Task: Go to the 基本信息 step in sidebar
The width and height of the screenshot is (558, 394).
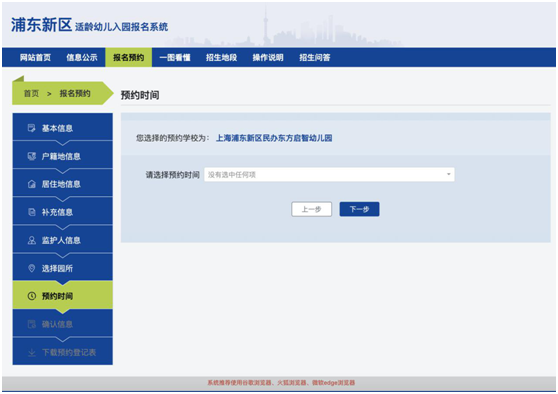Action: point(63,127)
